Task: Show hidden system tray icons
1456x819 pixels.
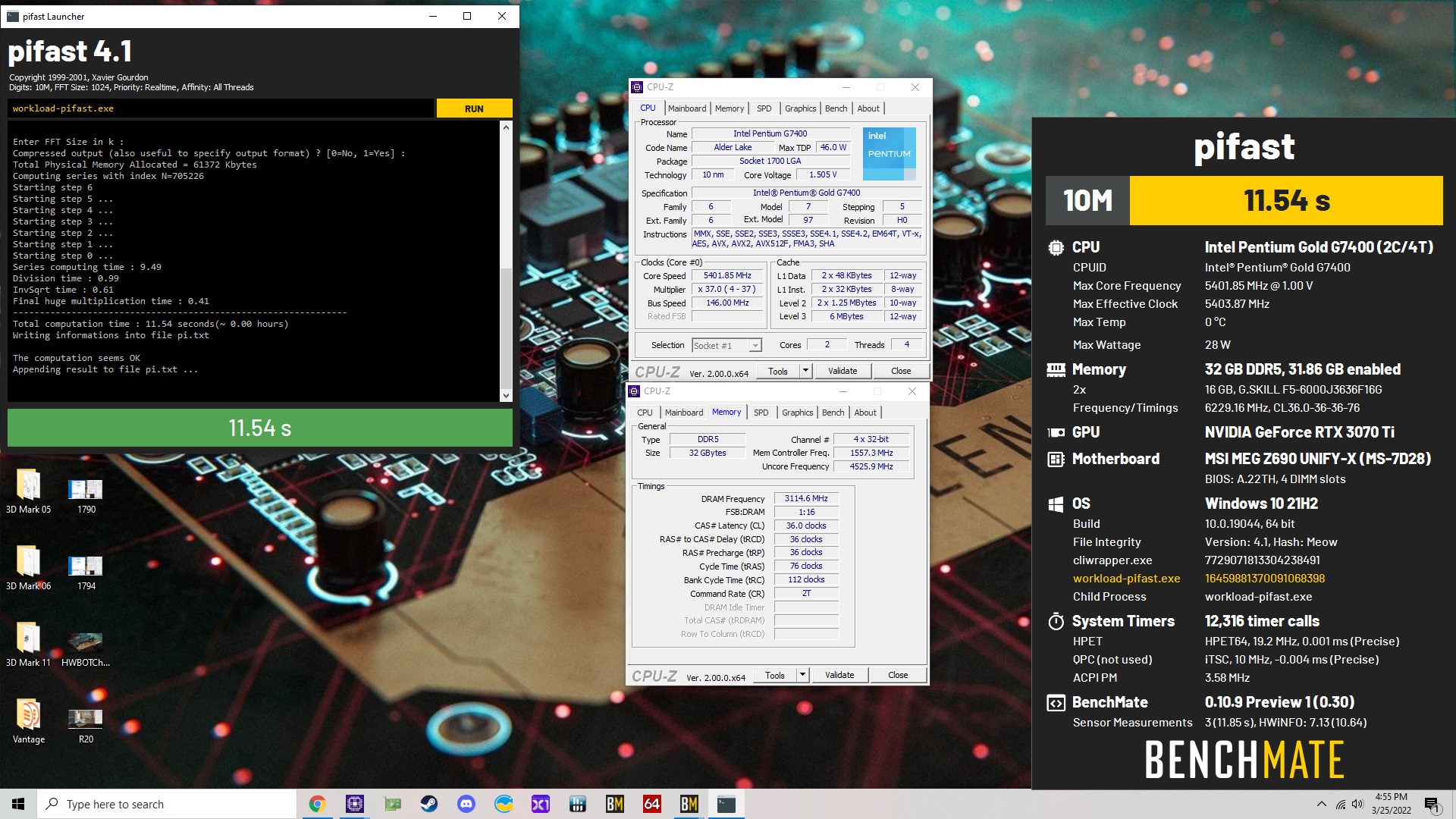Action: point(1322,804)
